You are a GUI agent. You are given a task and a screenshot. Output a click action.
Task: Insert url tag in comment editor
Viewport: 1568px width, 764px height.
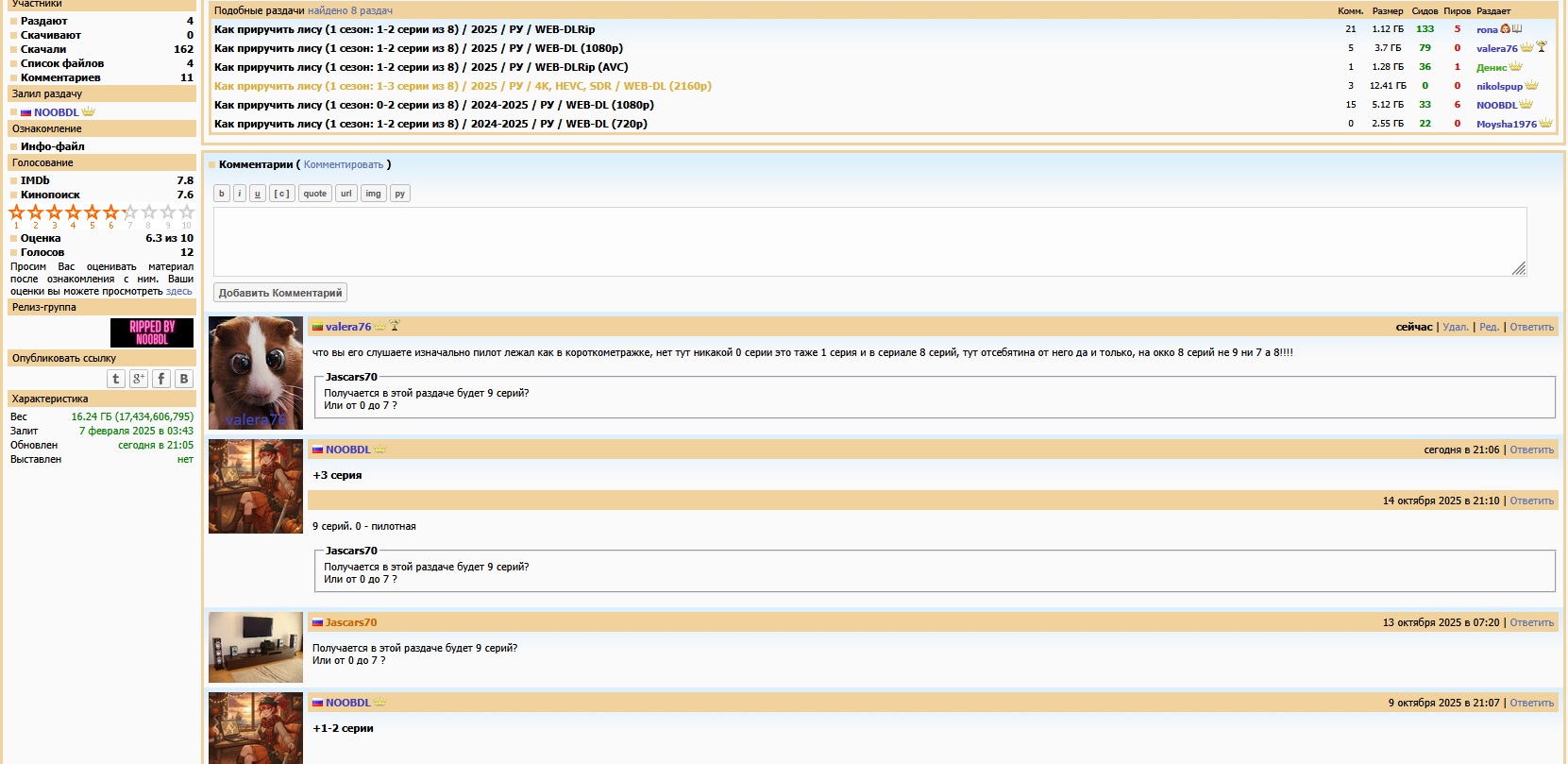pyautogui.click(x=346, y=194)
